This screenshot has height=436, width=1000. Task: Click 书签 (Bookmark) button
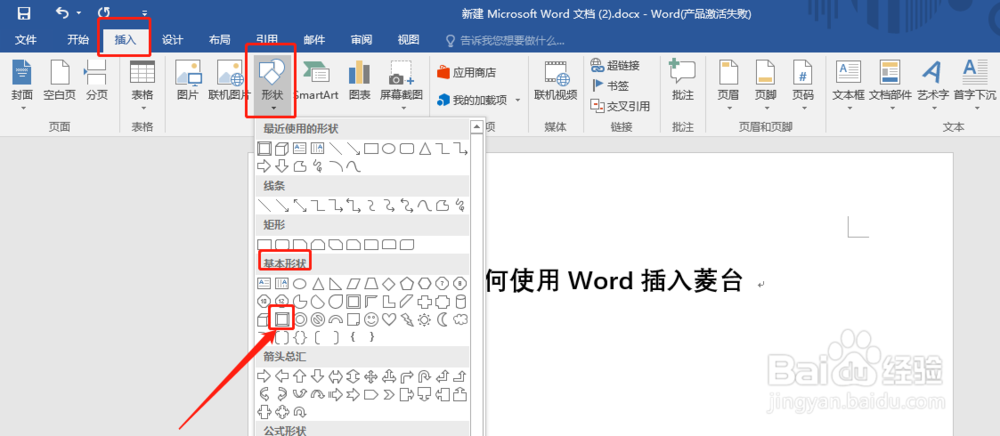pyautogui.click(x=610, y=85)
